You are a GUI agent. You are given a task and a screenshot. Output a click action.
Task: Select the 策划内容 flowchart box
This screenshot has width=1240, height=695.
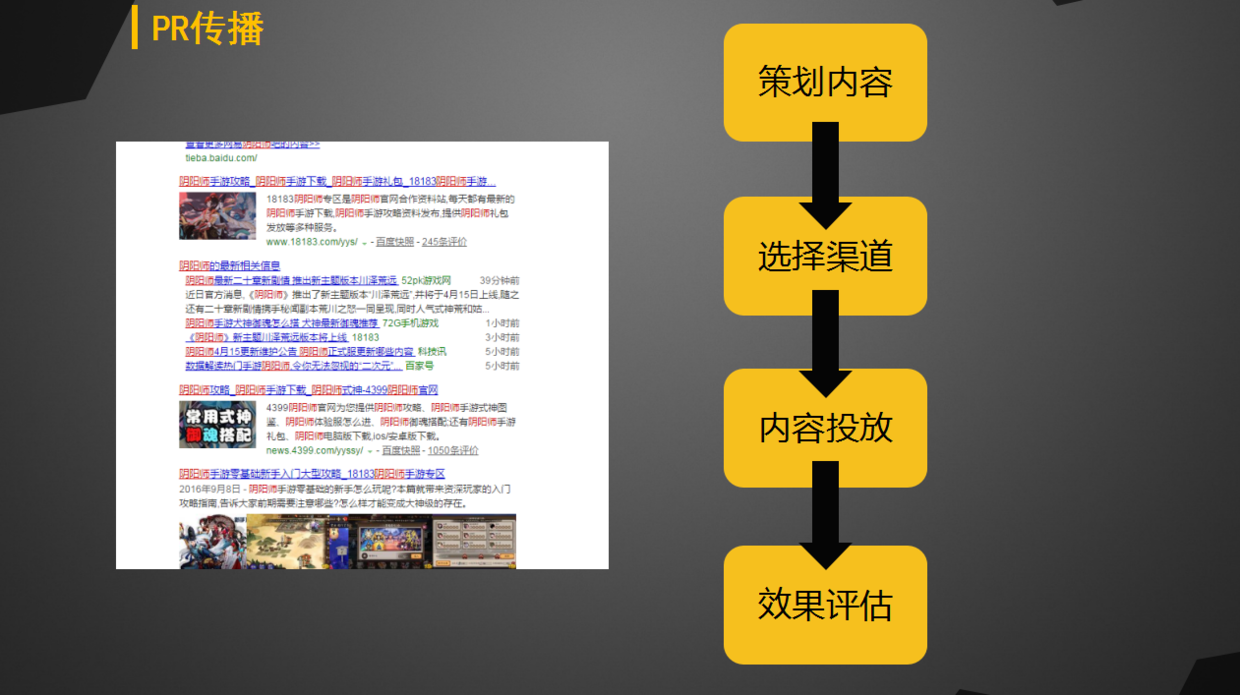pos(825,82)
